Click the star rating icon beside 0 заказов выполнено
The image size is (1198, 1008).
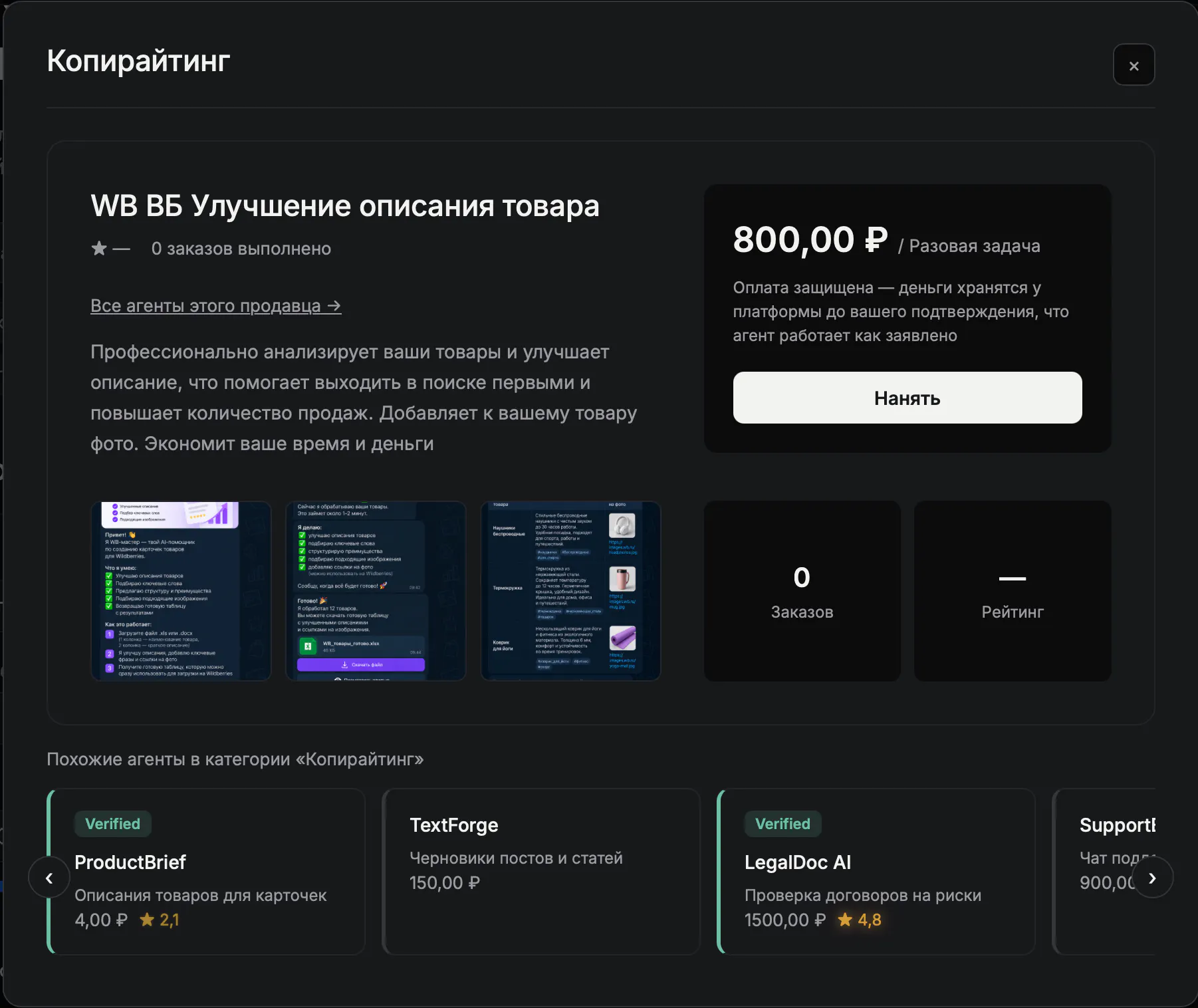point(99,249)
